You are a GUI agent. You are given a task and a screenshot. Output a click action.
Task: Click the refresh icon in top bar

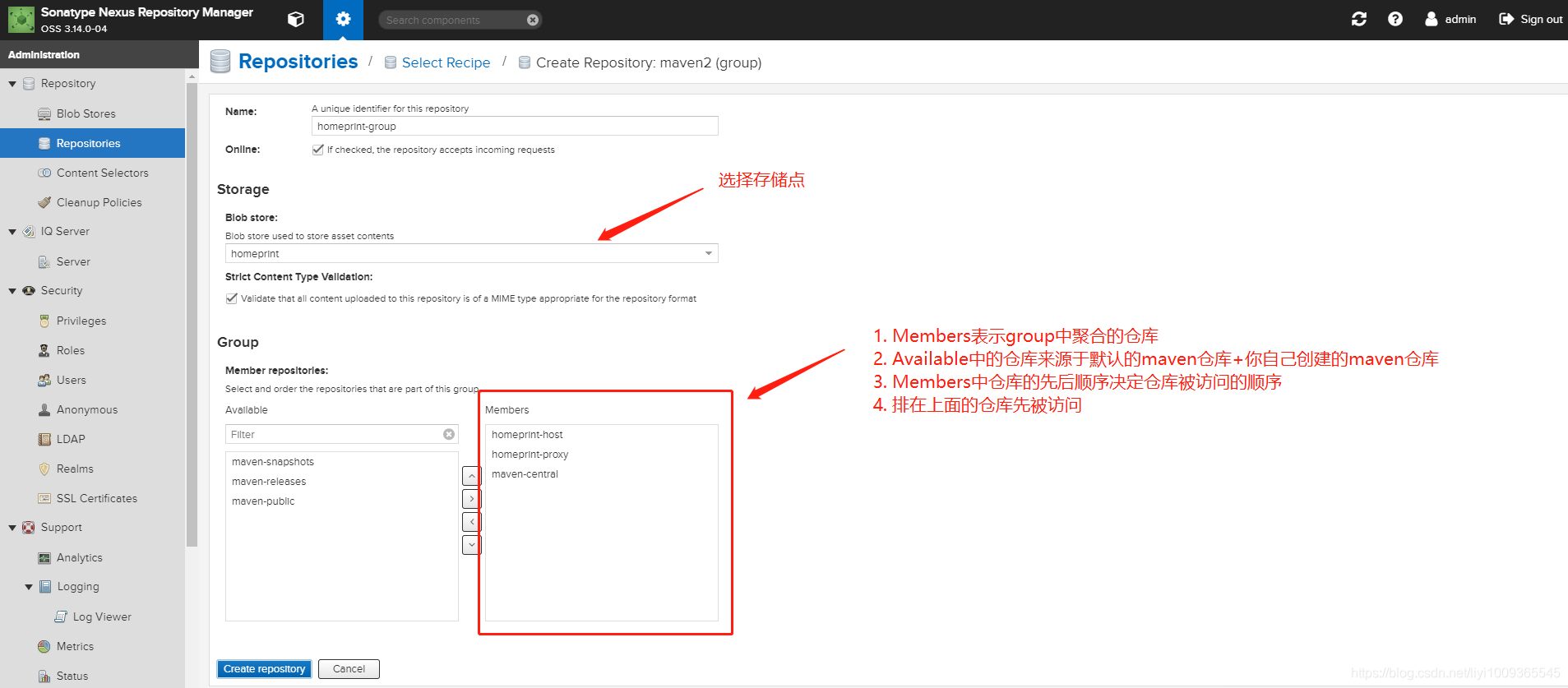pyautogui.click(x=1359, y=19)
